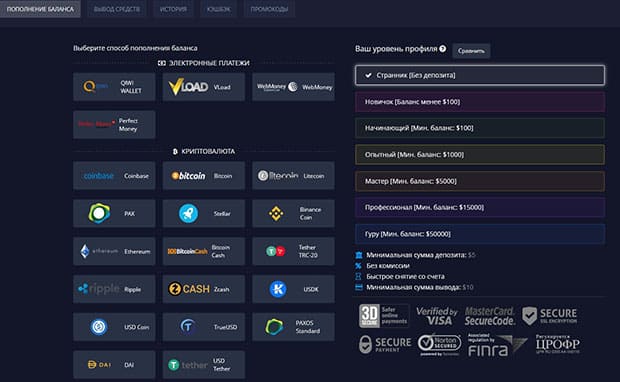
Task: Select Странник (Без депозита) level
Action: pyautogui.click(x=480, y=75)
